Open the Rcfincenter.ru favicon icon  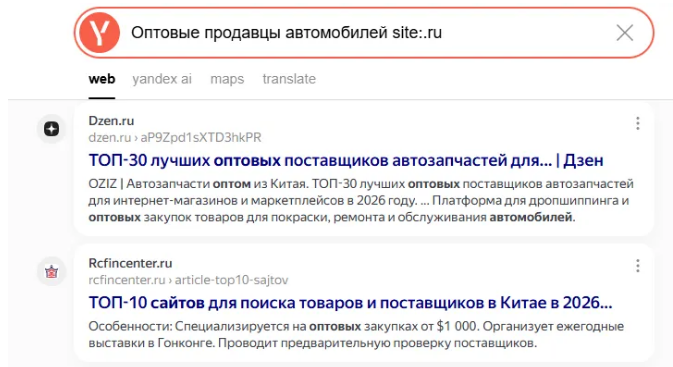click(x=52, y=272)
